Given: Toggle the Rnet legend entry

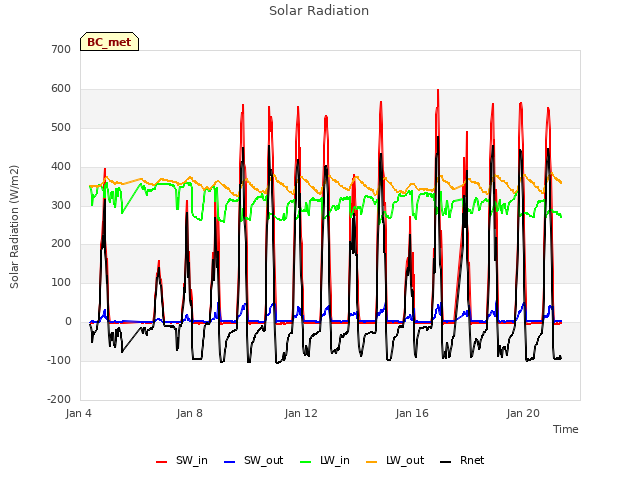Looking at the screenshot, I should click(462, 461).
